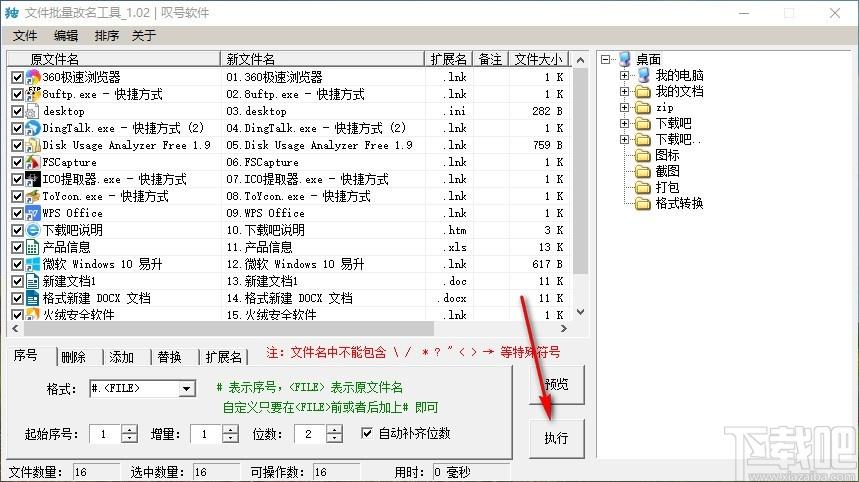The width and height of the screenshot is (859, 482).
Task: Sort by the 文件大小 column header
Action: point(539,59)
